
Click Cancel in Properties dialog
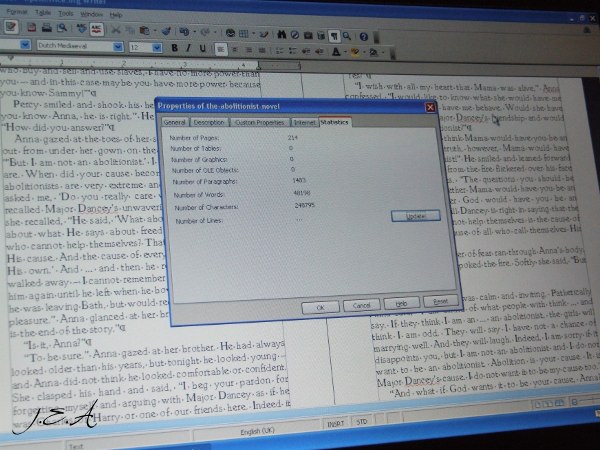click(361, 305)
